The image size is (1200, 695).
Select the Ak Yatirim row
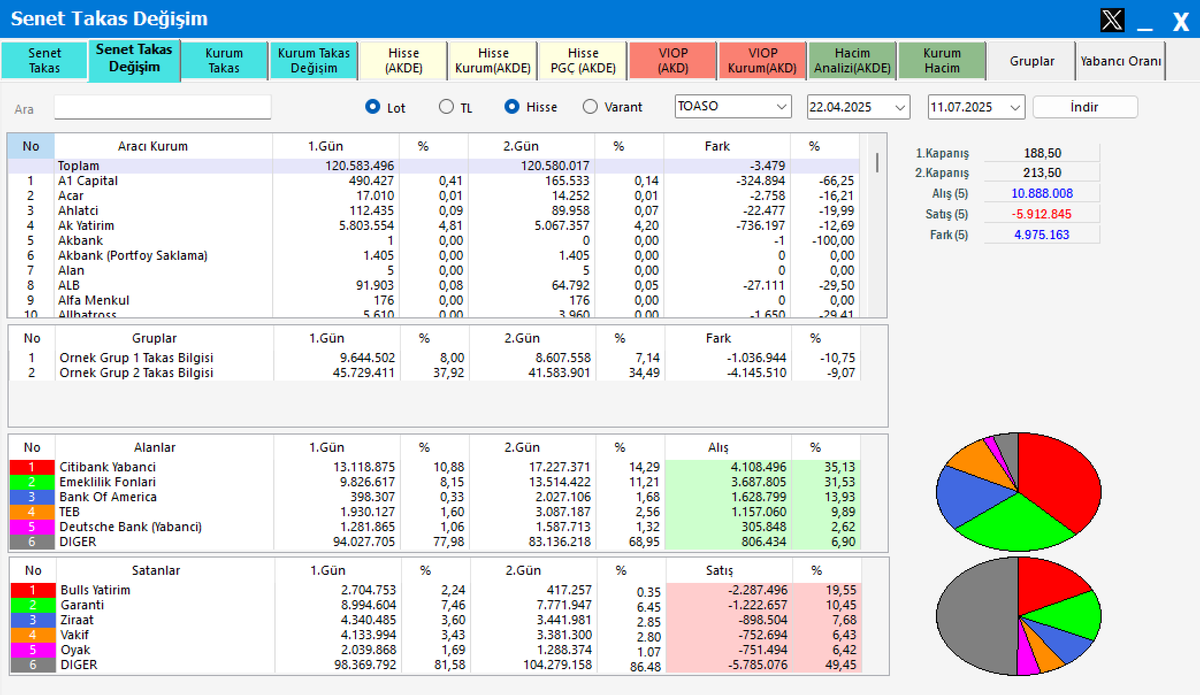pos(433,226)
